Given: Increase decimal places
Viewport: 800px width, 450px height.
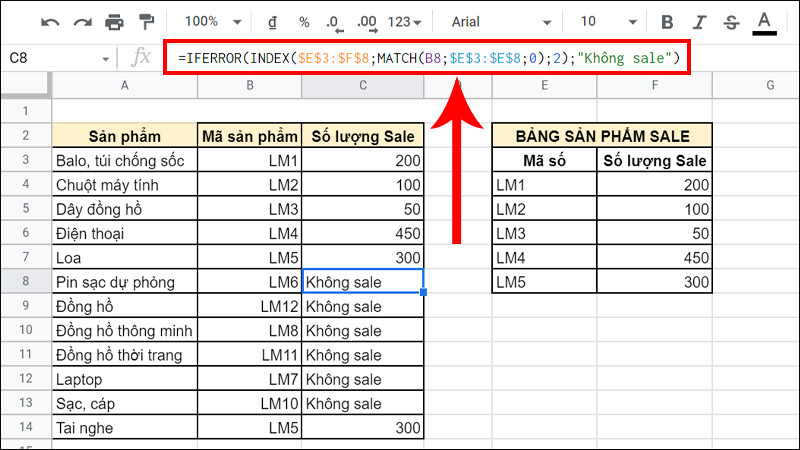Looking at the screenshot, I should pyautogui.click(x=367, y=22).
